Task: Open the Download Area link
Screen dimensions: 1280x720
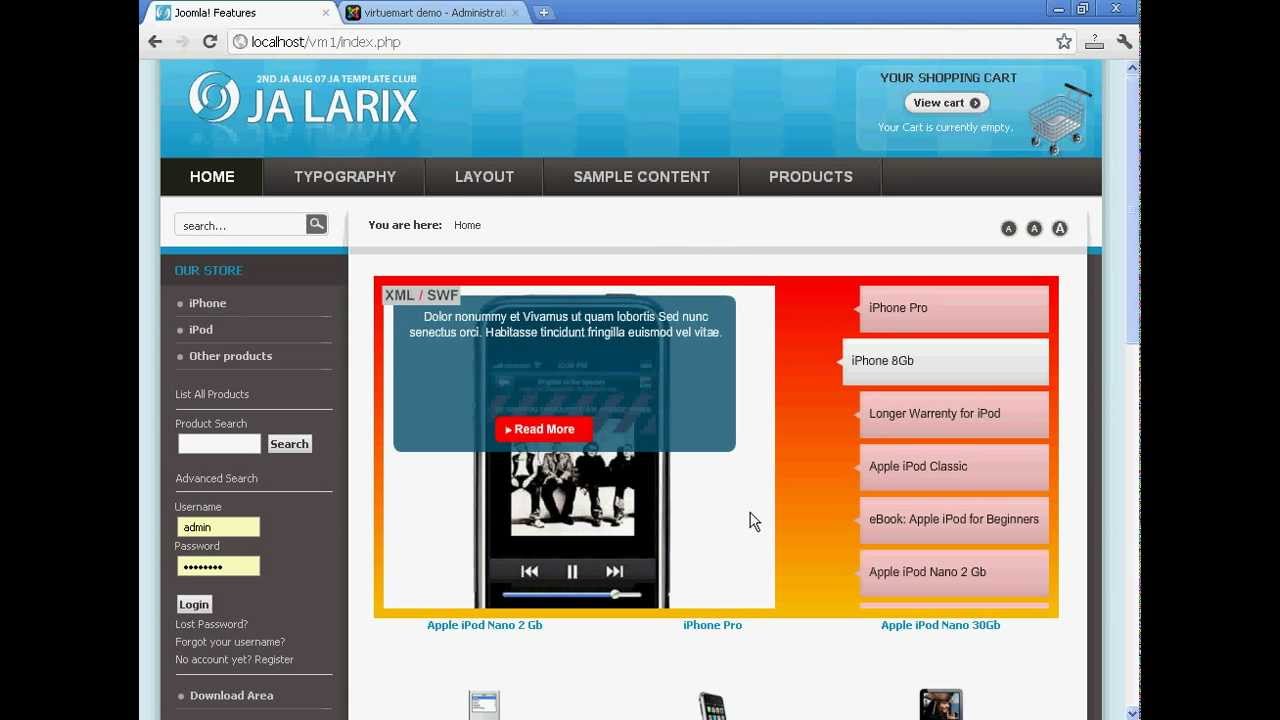Action: pos(231,696)
